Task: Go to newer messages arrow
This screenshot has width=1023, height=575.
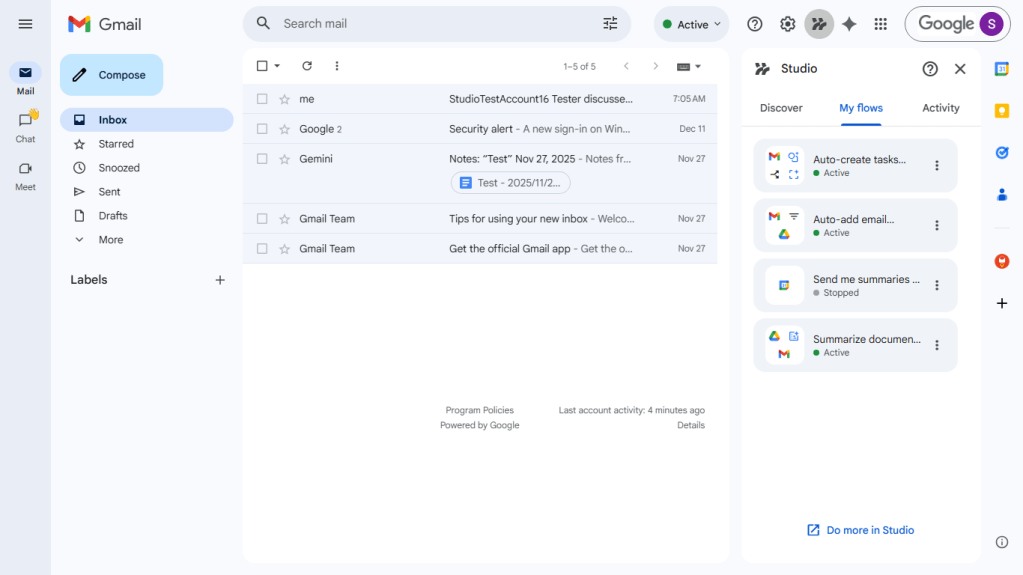Action: (x=626, y=66)
